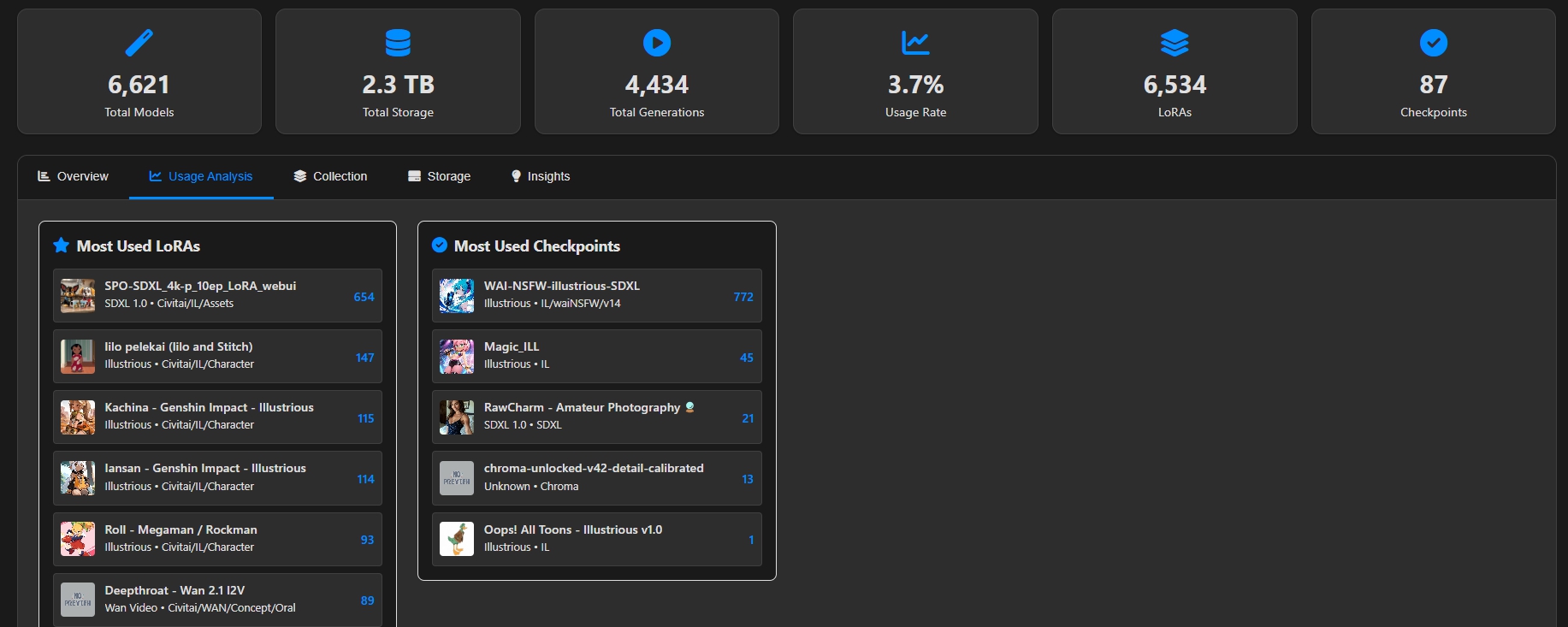Click the Insights tab lightbulb icon
Viewport: 1568px width, 627px height.
coord(516,176)
